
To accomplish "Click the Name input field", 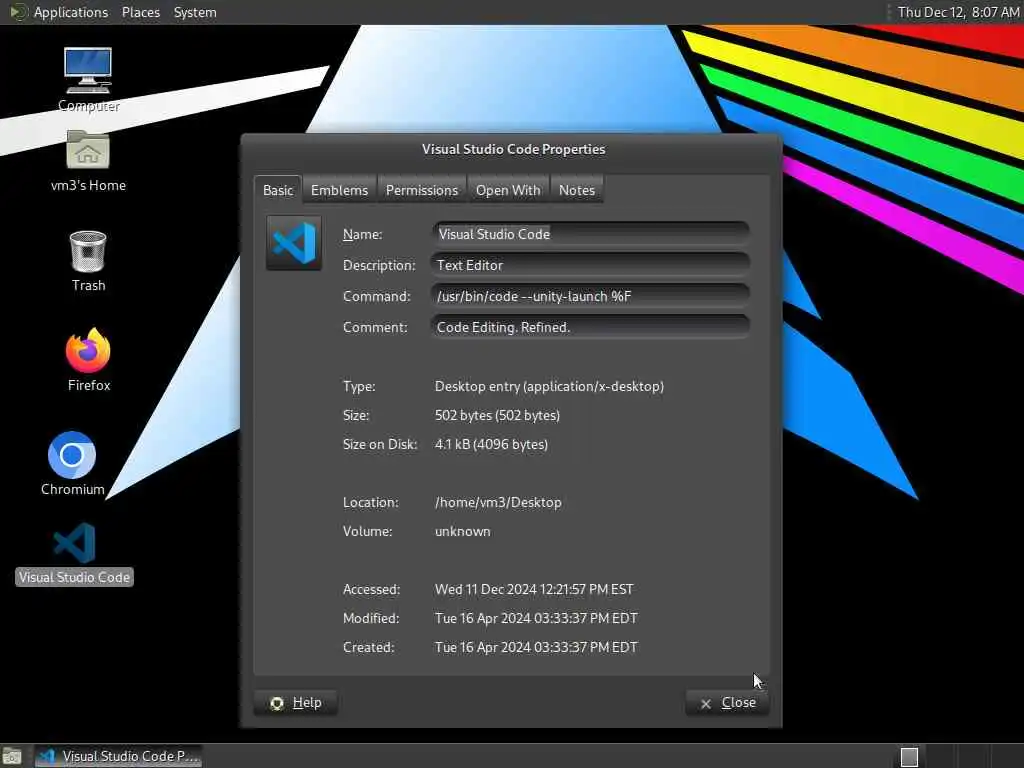I will (590, 234).
